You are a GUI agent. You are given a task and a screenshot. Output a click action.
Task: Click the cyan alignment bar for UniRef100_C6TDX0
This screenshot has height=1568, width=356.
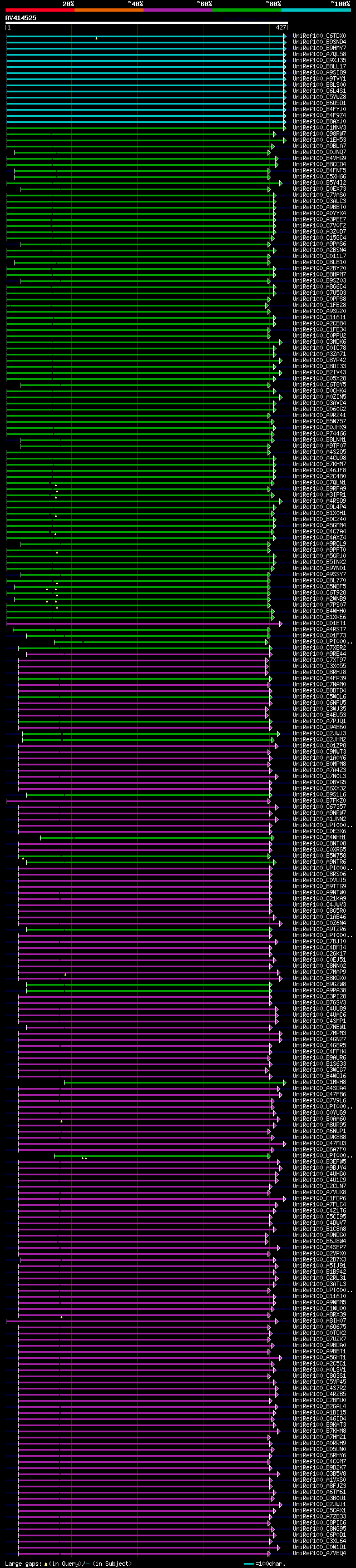(146, 36)
